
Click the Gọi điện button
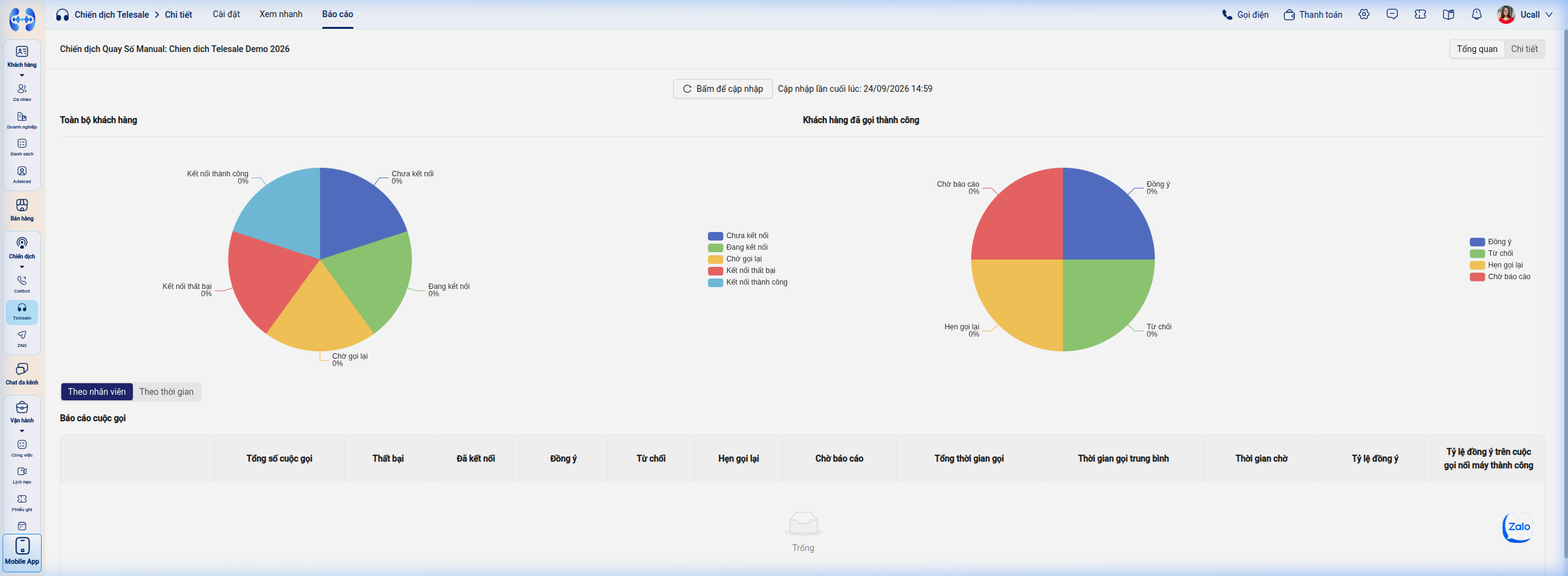point(1245,14)
